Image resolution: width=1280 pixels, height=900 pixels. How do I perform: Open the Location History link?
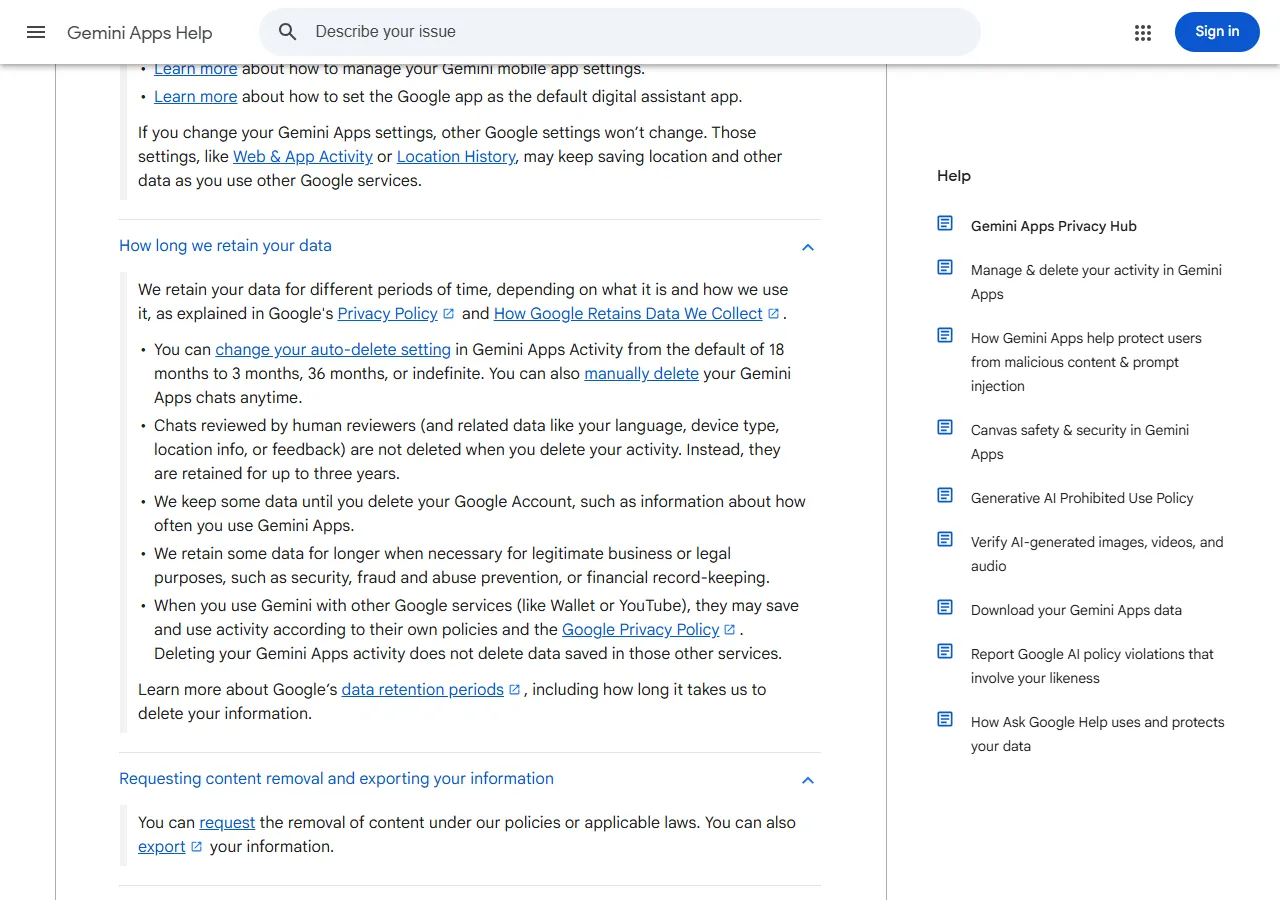click(x=456, y=157)
